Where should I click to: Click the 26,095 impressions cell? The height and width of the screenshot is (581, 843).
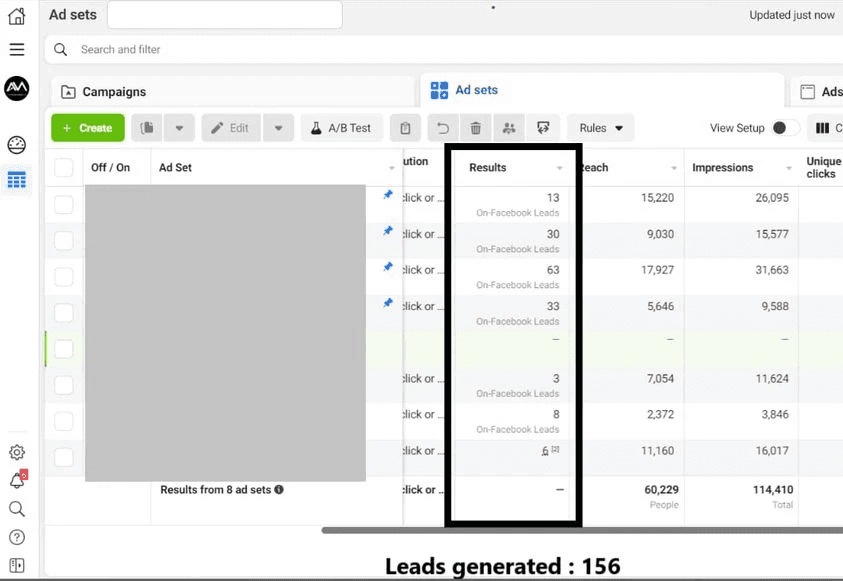click(772, 198)
